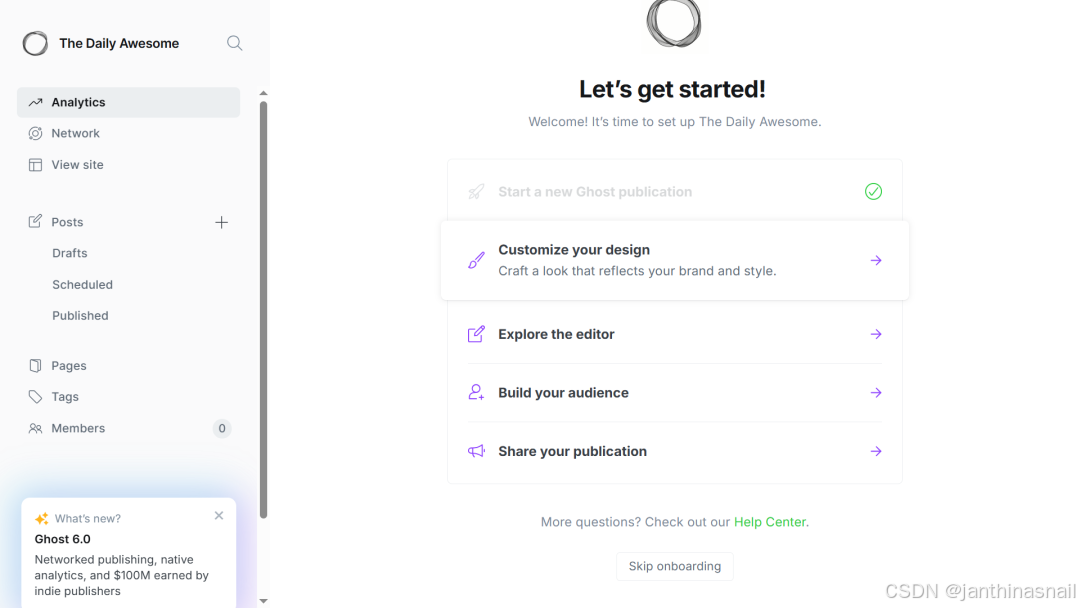
Task: Click the Explore the editor pencil icon
Action: click(x=476, y=334)
